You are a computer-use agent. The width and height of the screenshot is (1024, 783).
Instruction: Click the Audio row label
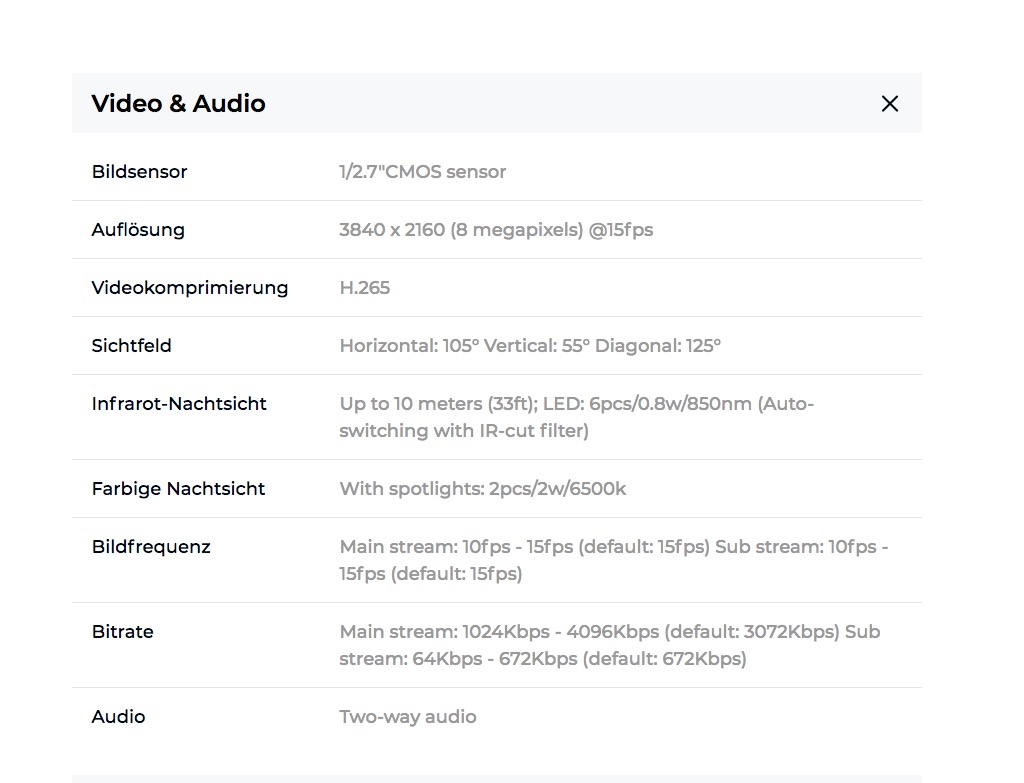coord(118,717)
